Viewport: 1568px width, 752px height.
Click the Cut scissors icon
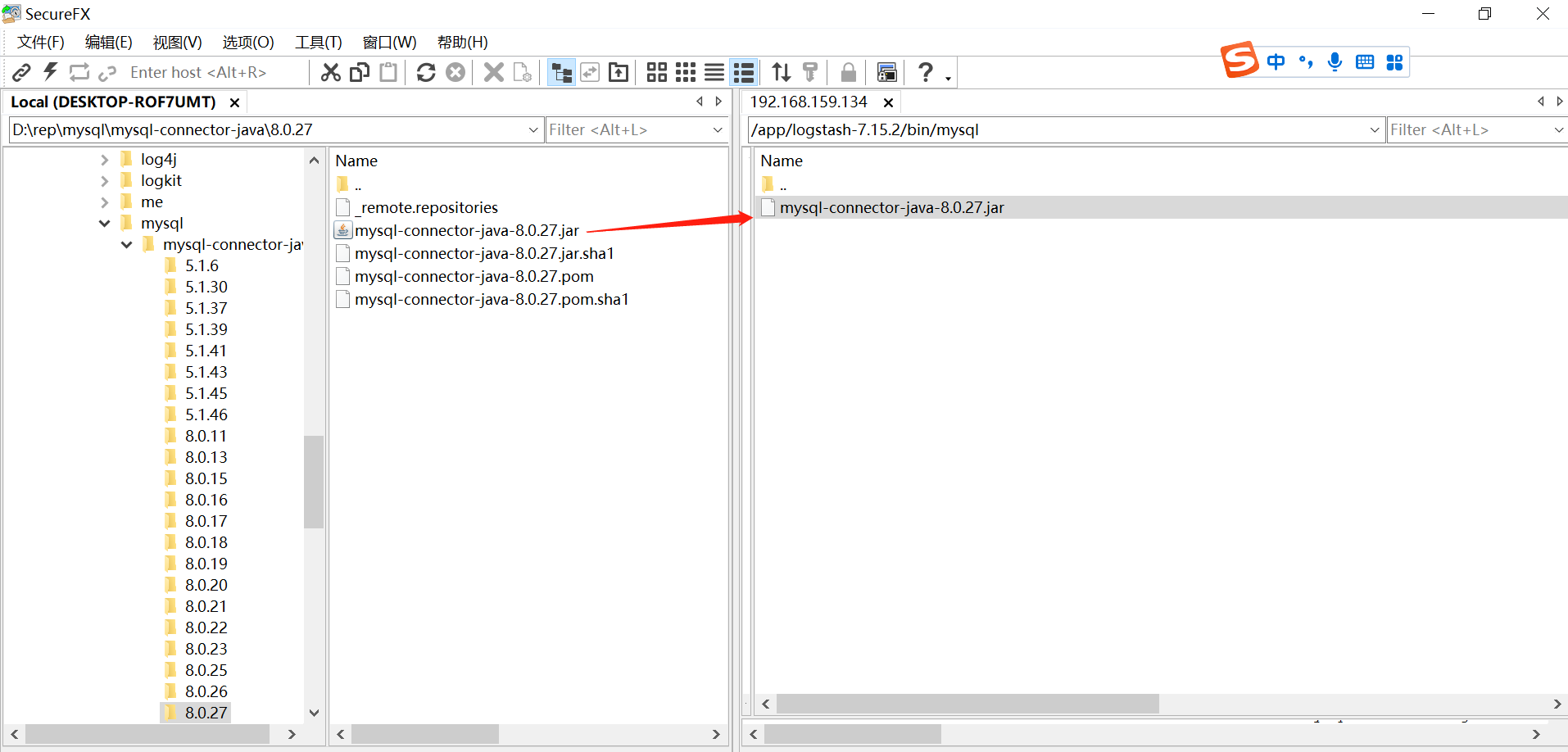[331, 73]
